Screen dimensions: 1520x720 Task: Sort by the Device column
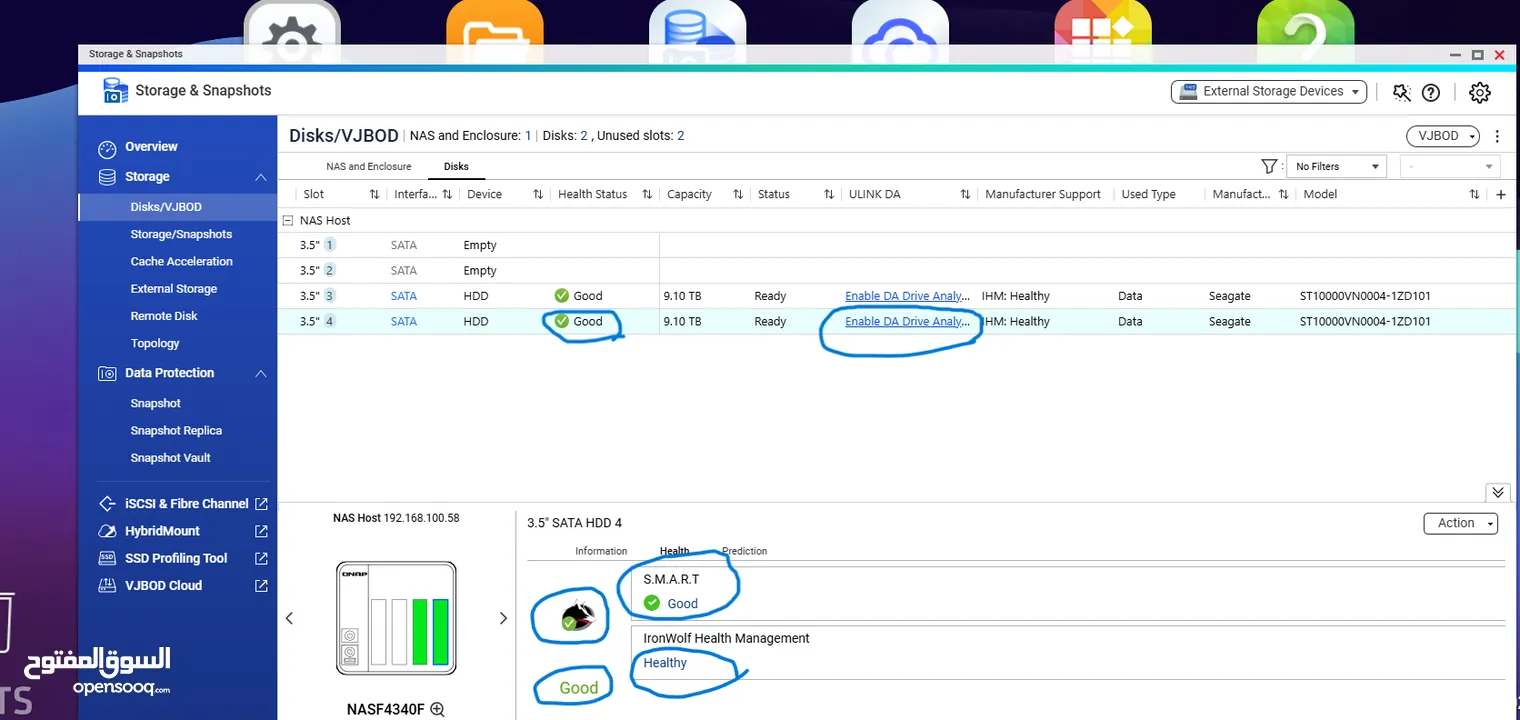[538, 194]
